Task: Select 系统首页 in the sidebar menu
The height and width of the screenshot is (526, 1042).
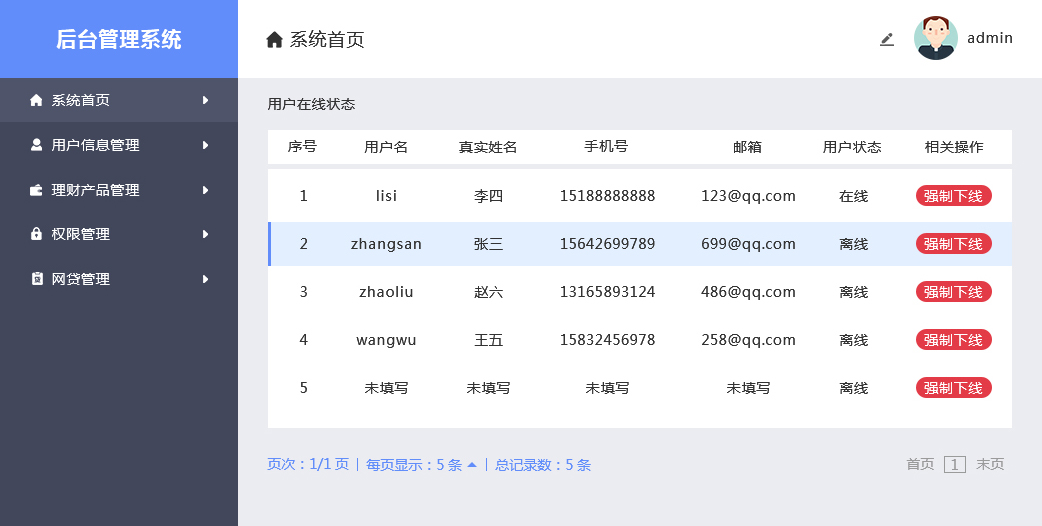Action: (x=81, y=100)
